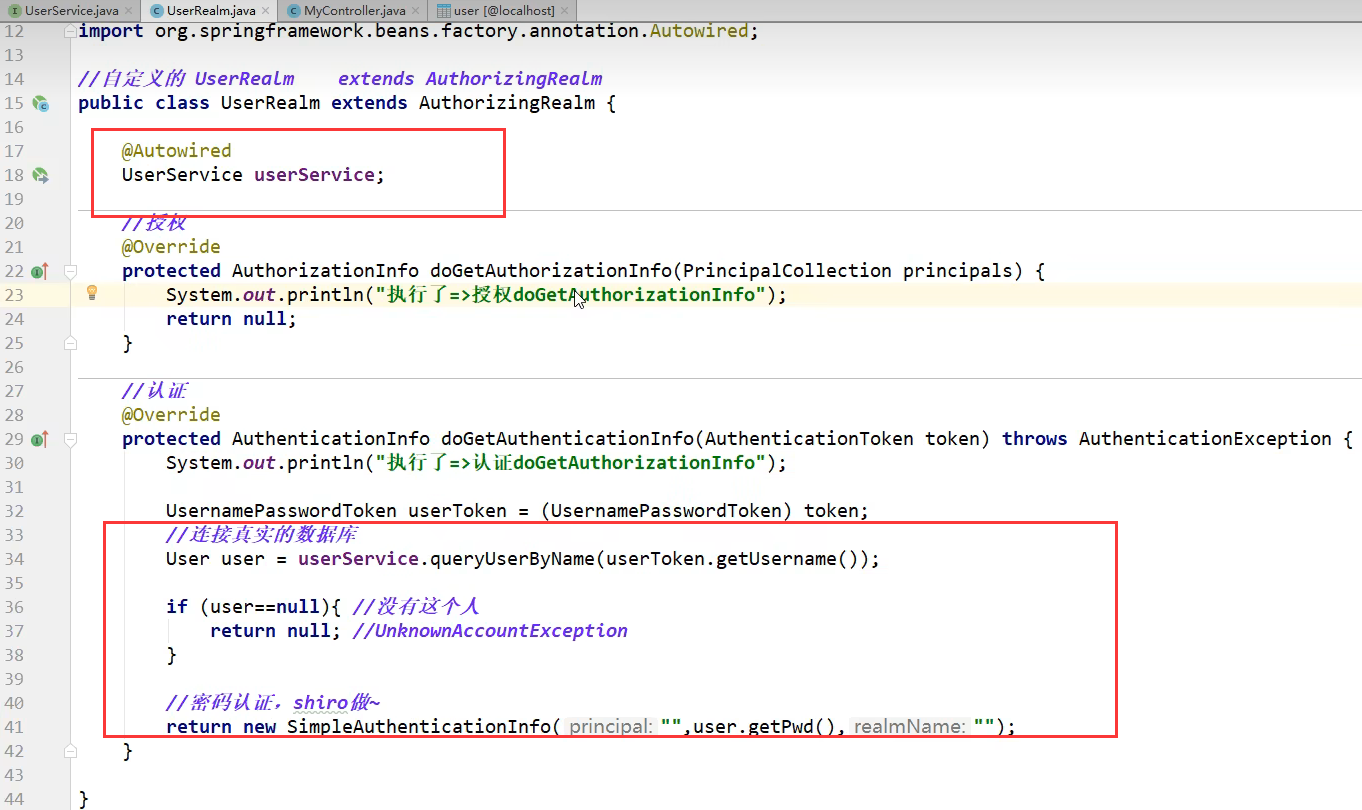This screenshot has height=810, width=1362.
Task: Click the userService field name on line 18
Action: [x=313, y=175]
